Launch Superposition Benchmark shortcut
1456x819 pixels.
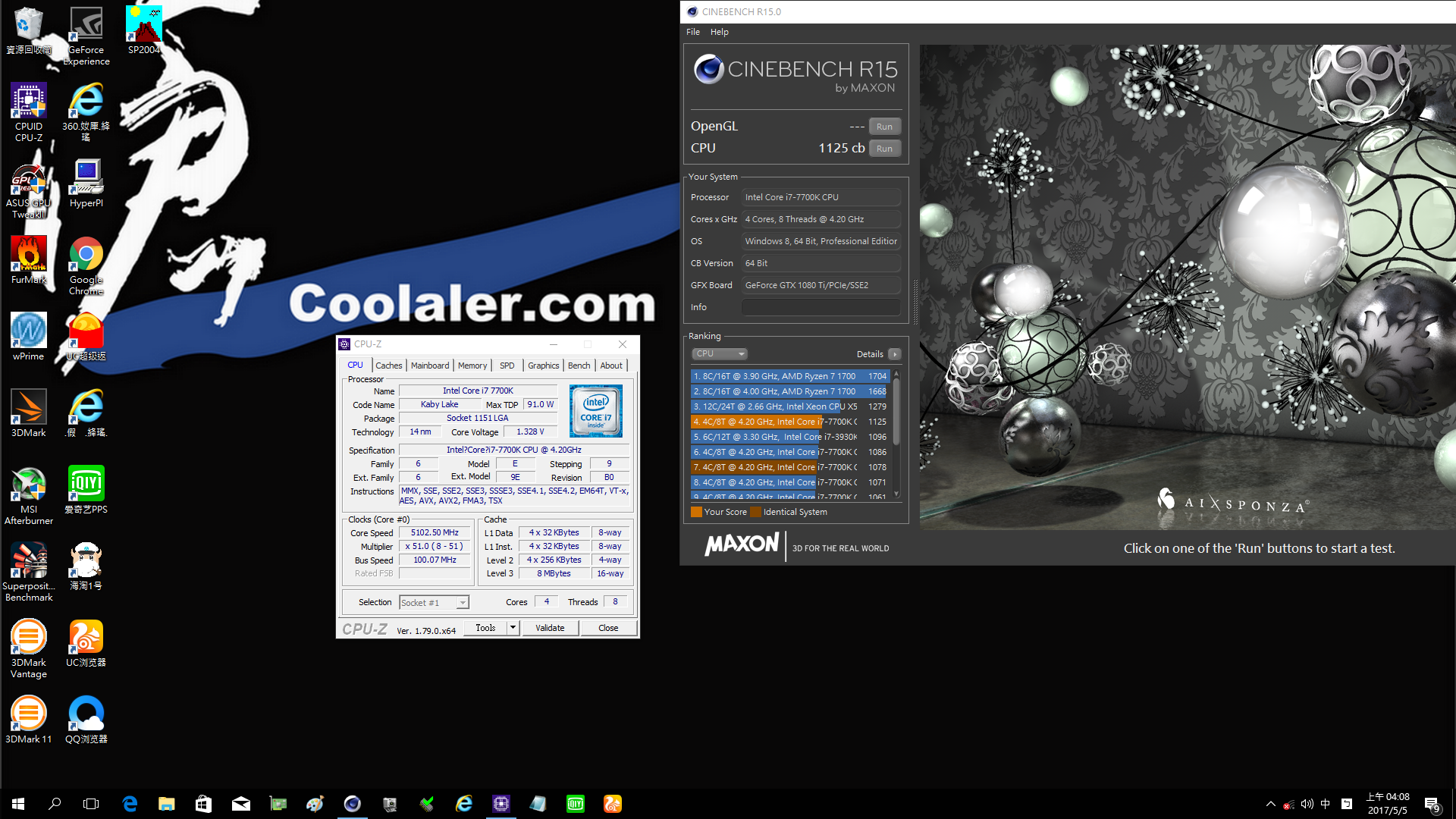pyautogui.click(x=28, y=572)
